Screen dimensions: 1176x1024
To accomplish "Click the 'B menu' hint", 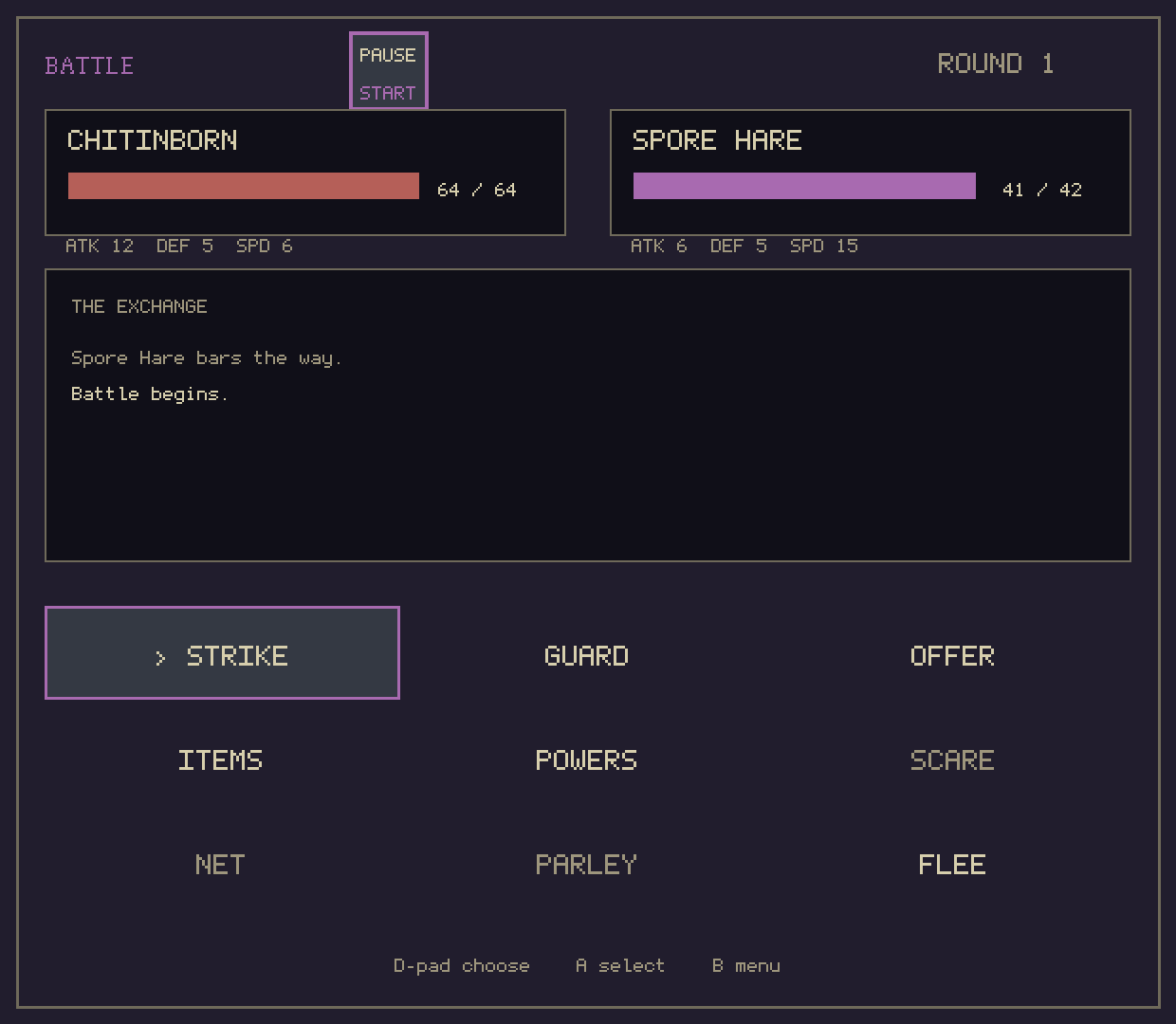I will pyautogui.click(x=746, y=965).
